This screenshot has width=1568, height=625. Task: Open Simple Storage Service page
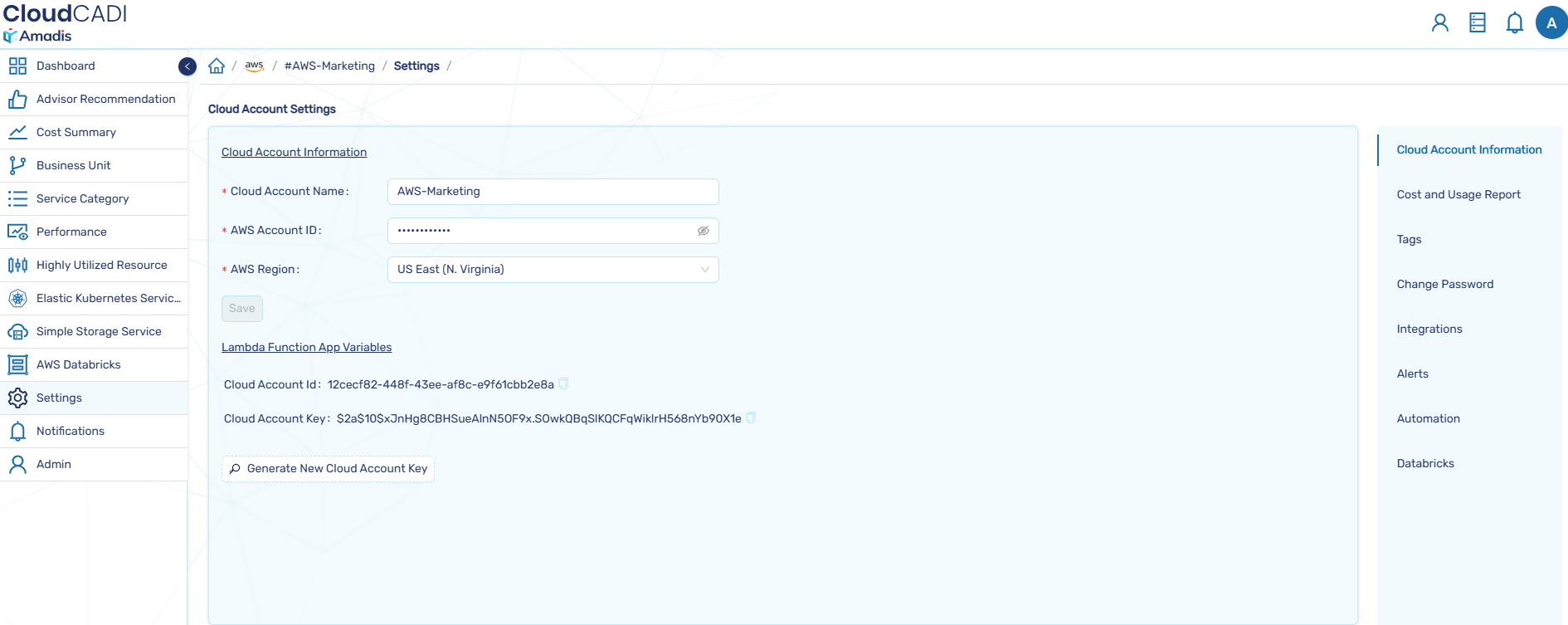point(94,331)
